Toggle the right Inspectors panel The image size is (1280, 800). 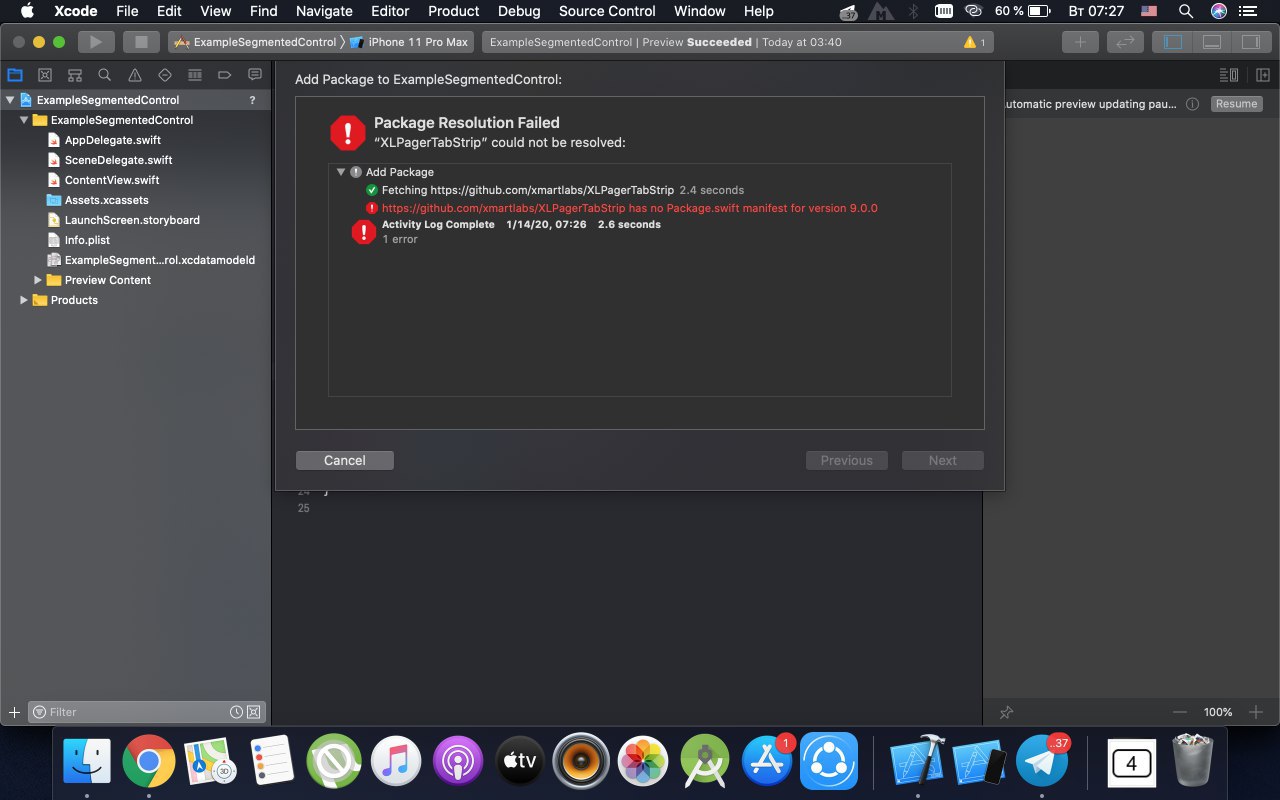pos(1250,42)
